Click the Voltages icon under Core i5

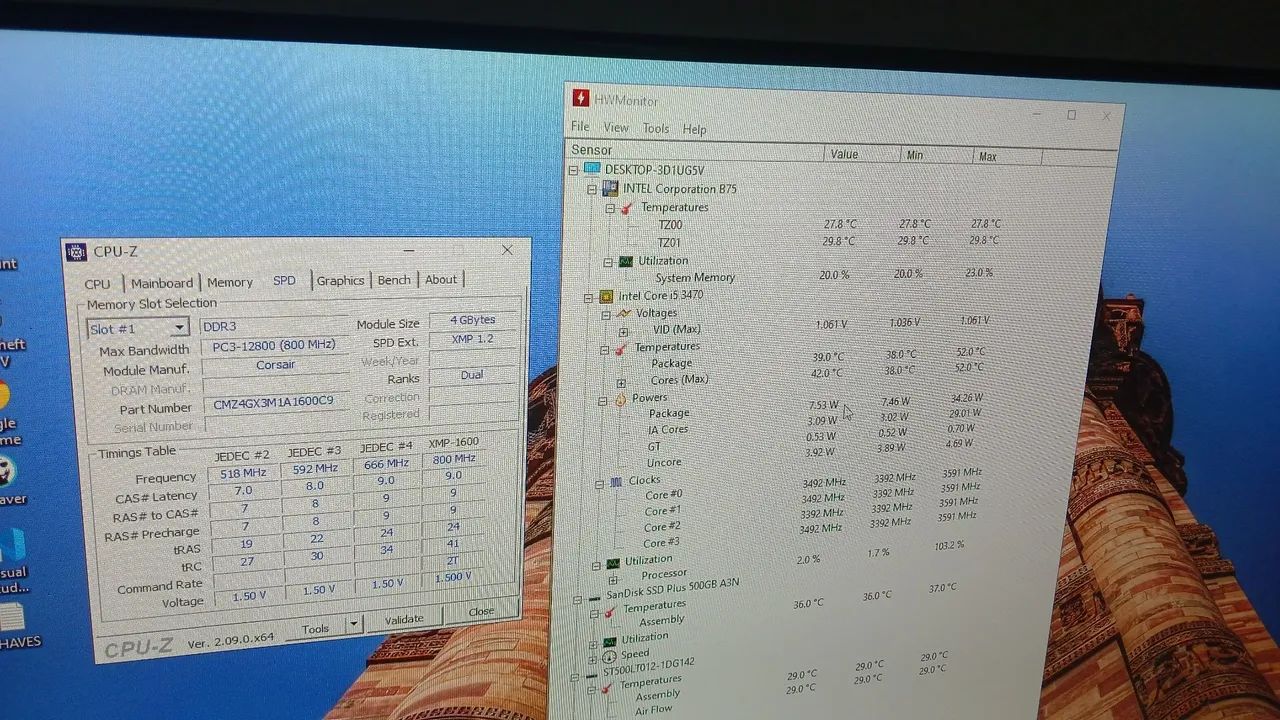click(x=623, y=313)
